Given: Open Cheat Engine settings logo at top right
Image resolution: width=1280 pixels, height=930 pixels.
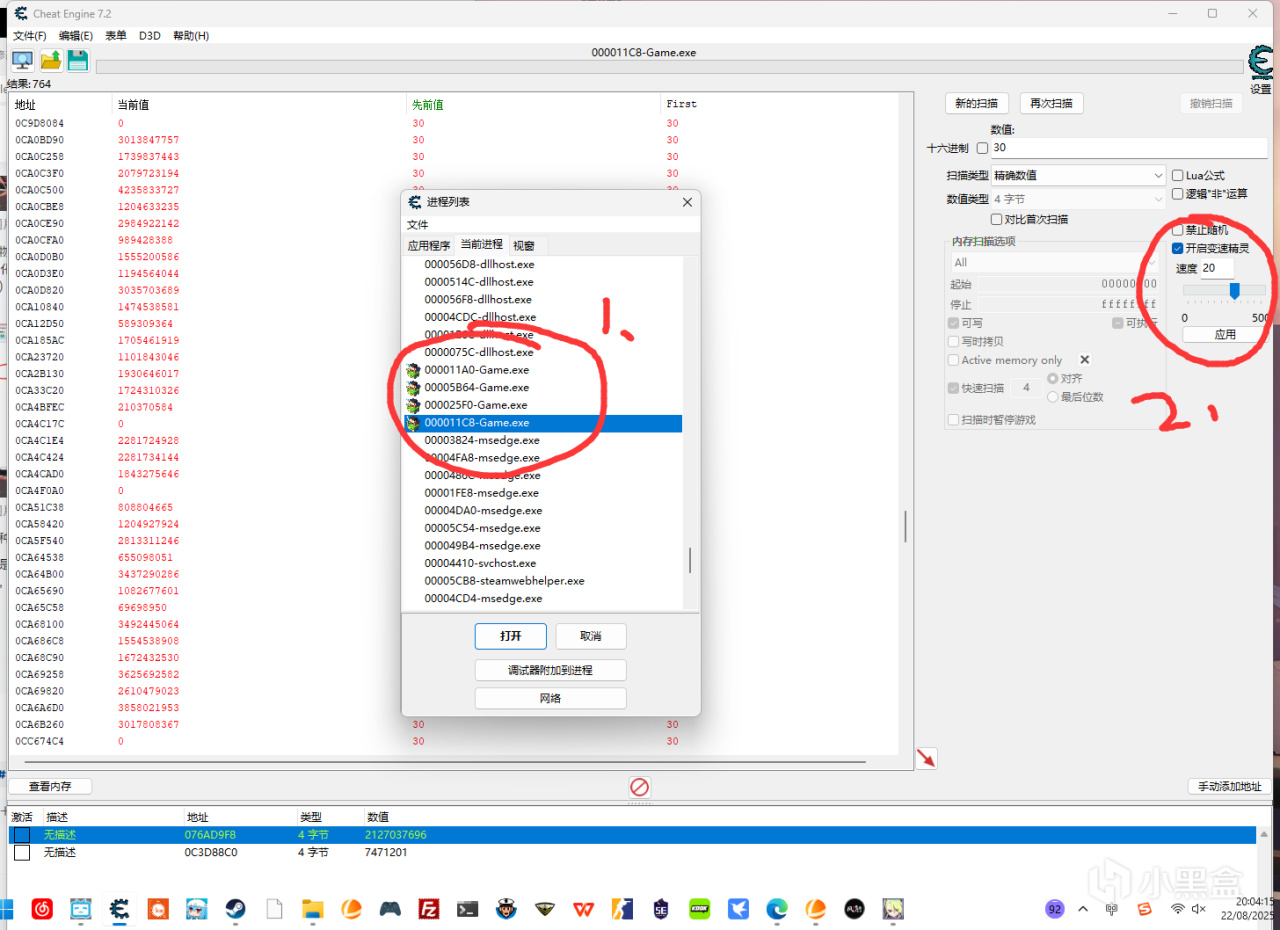Looking at the screenshot, I should [x=1260, y=60].
